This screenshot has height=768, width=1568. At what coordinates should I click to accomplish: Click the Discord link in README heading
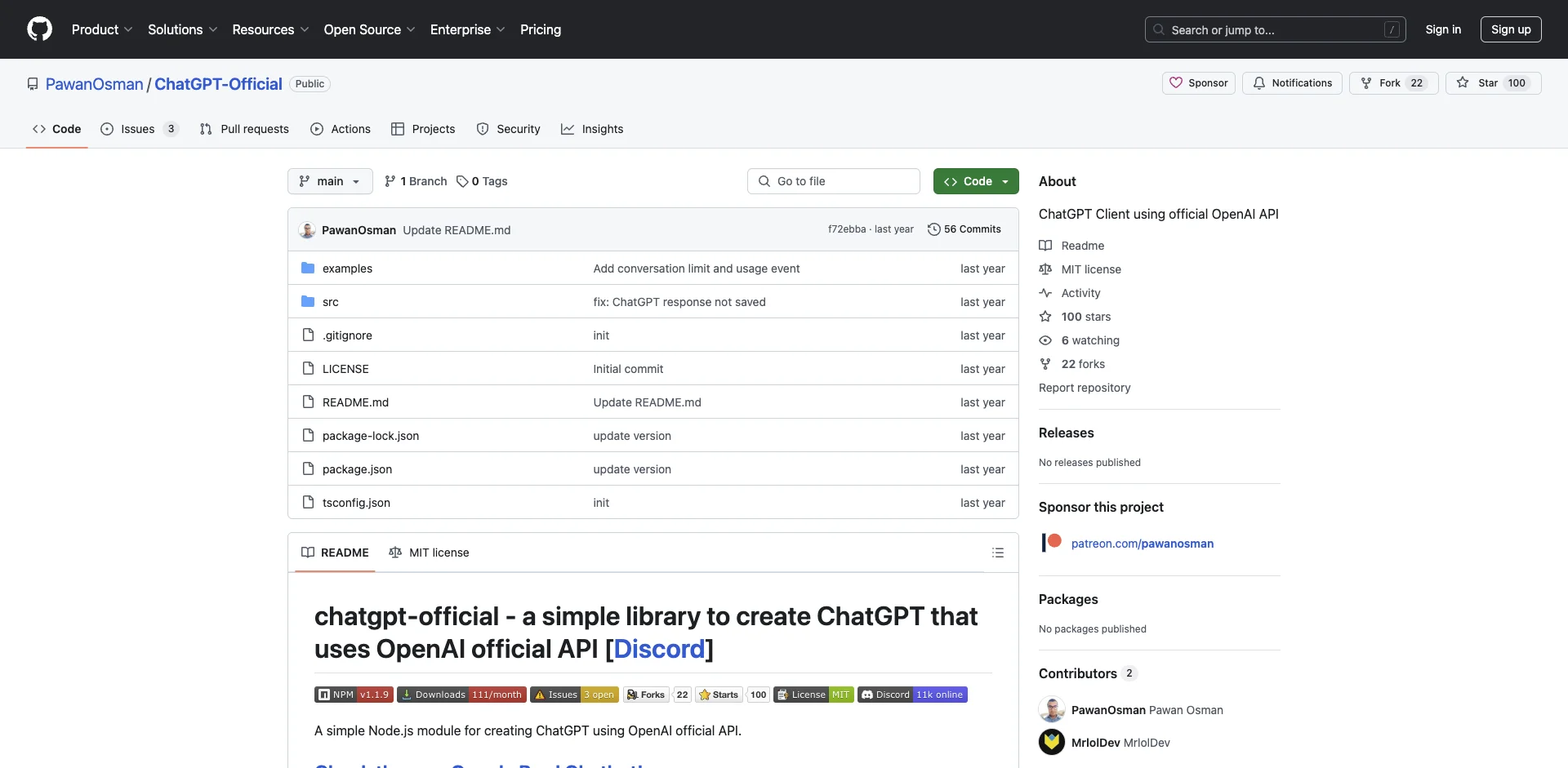point(659,649)
